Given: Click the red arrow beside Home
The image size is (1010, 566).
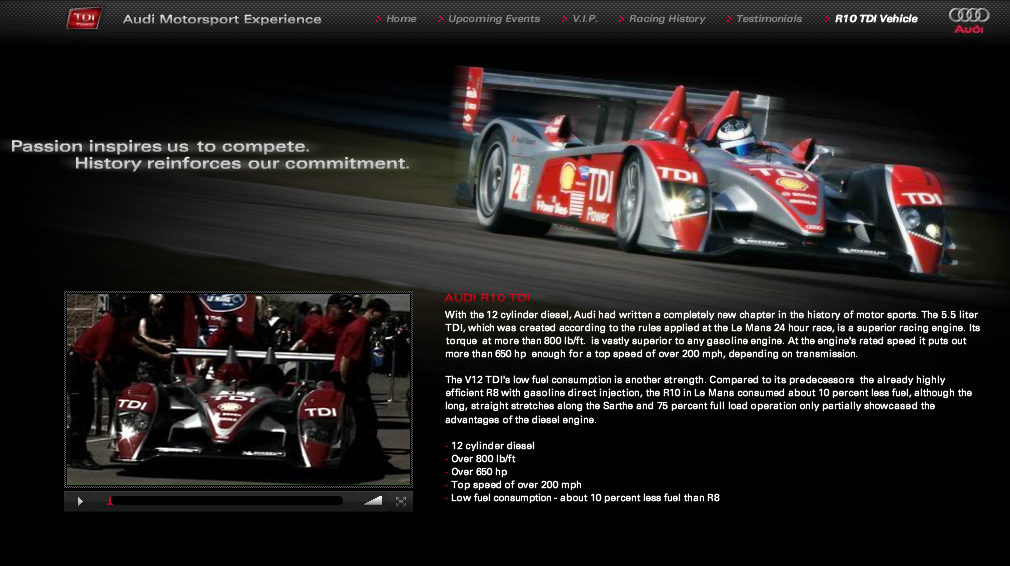Looking at the screenshot, I should coord(378,19).
